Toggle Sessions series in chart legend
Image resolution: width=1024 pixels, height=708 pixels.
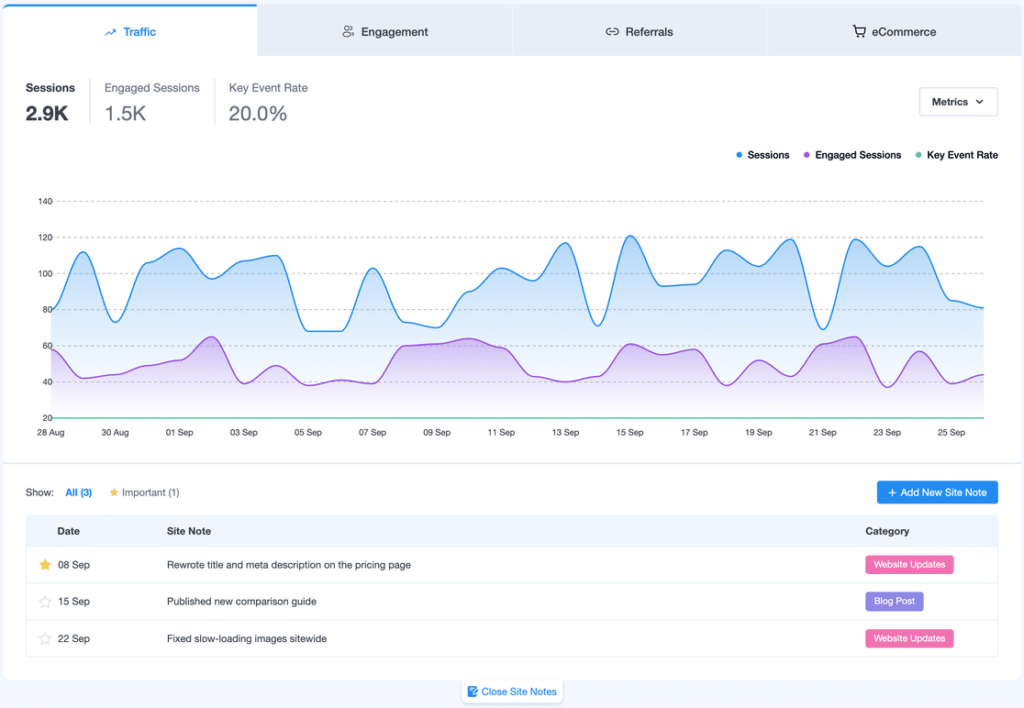tap(763, 155)
